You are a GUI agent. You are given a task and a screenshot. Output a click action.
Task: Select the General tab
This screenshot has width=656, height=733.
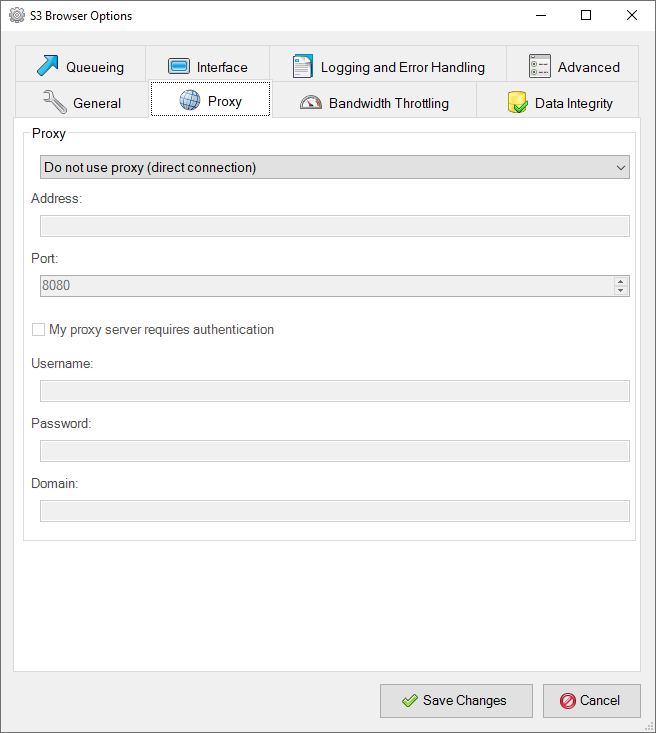82,100
